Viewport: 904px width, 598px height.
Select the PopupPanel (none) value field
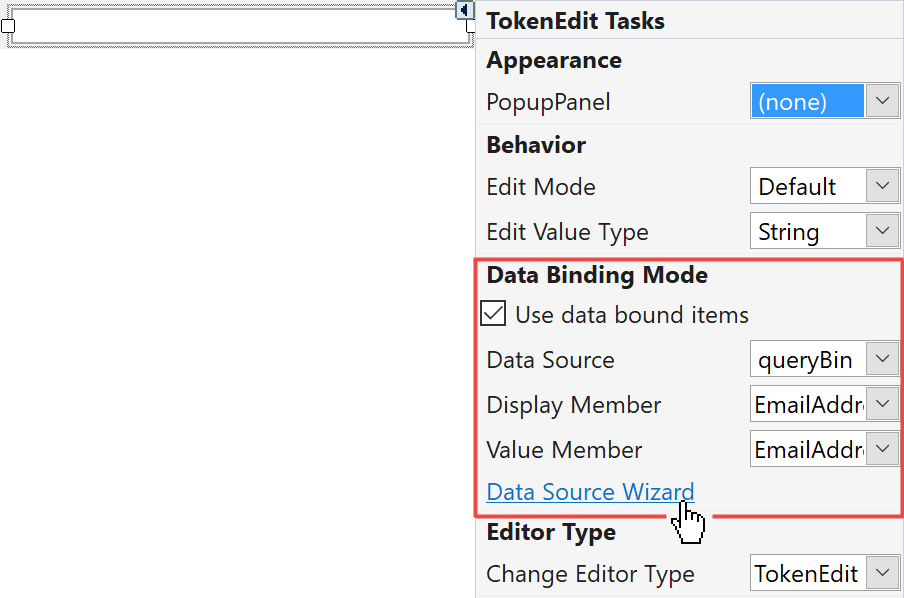806,101
